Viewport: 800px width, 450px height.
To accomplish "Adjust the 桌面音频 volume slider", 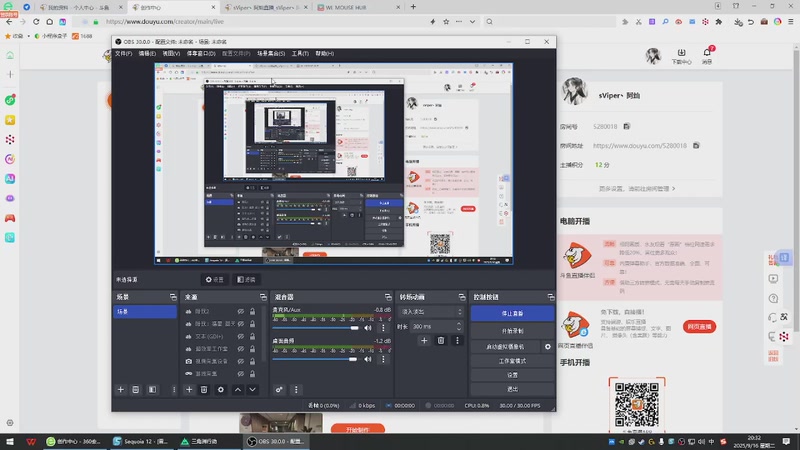I will pos(316,359).
